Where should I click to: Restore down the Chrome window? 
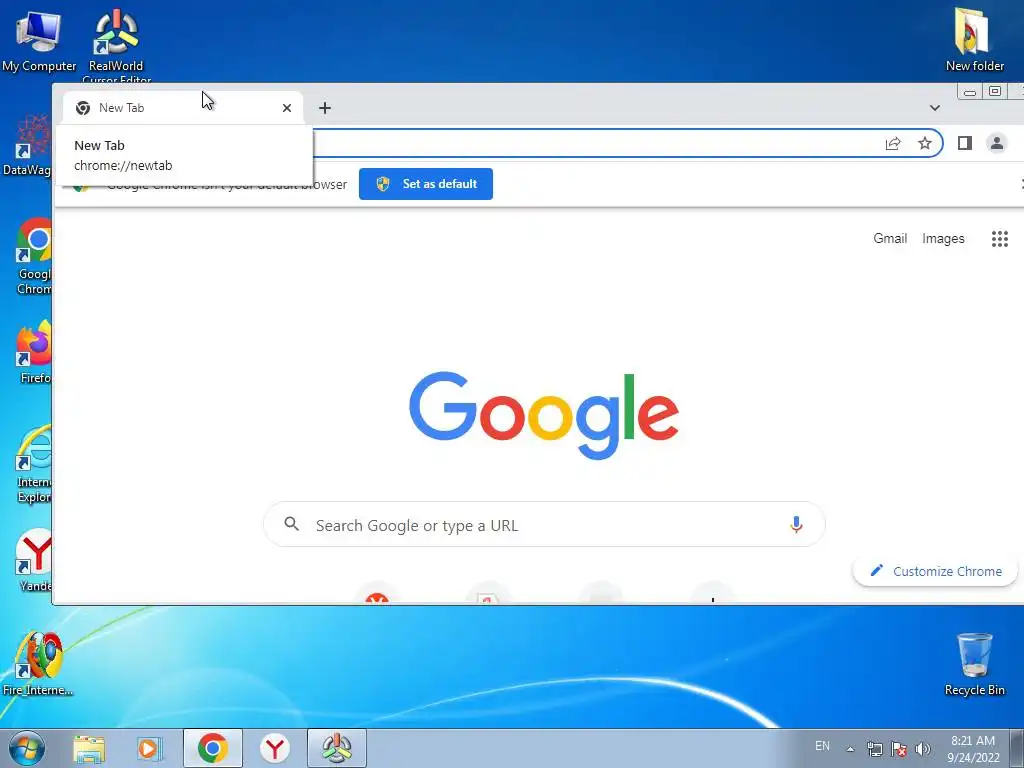point(995,91)
